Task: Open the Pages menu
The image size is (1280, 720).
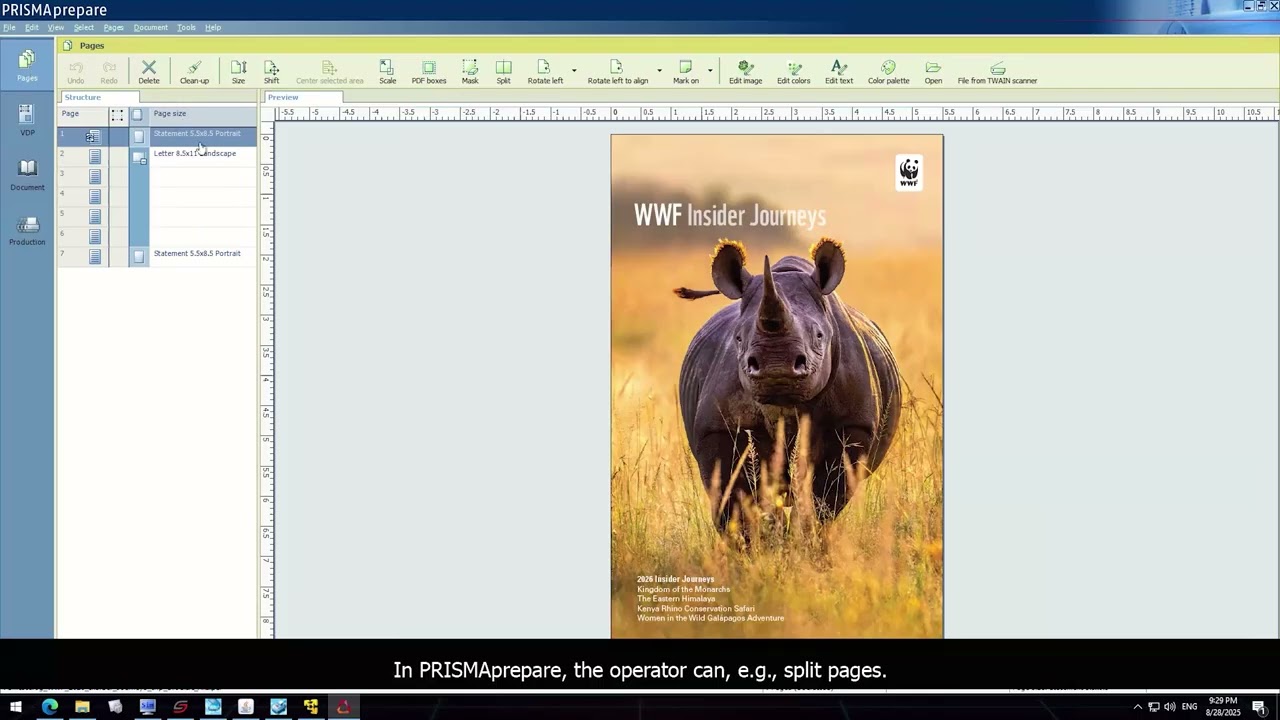Action: click(x=114, y=27)
